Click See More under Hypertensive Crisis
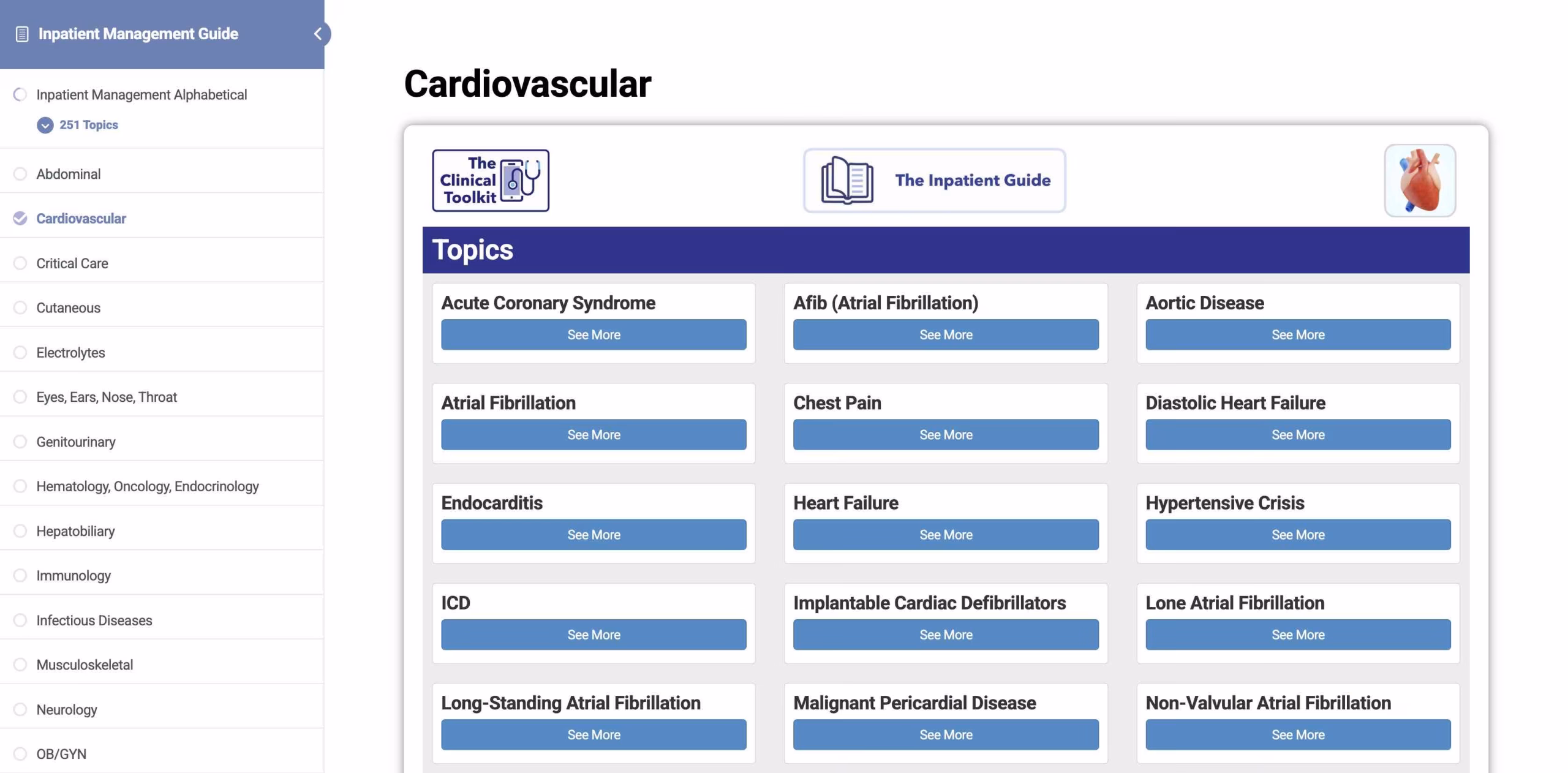 (1297, 535)
